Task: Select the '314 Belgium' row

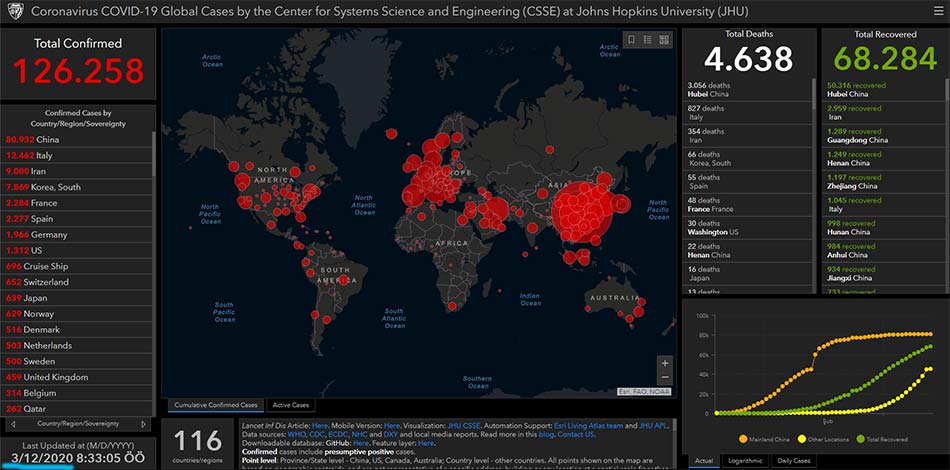Action: tap(76, 392)
